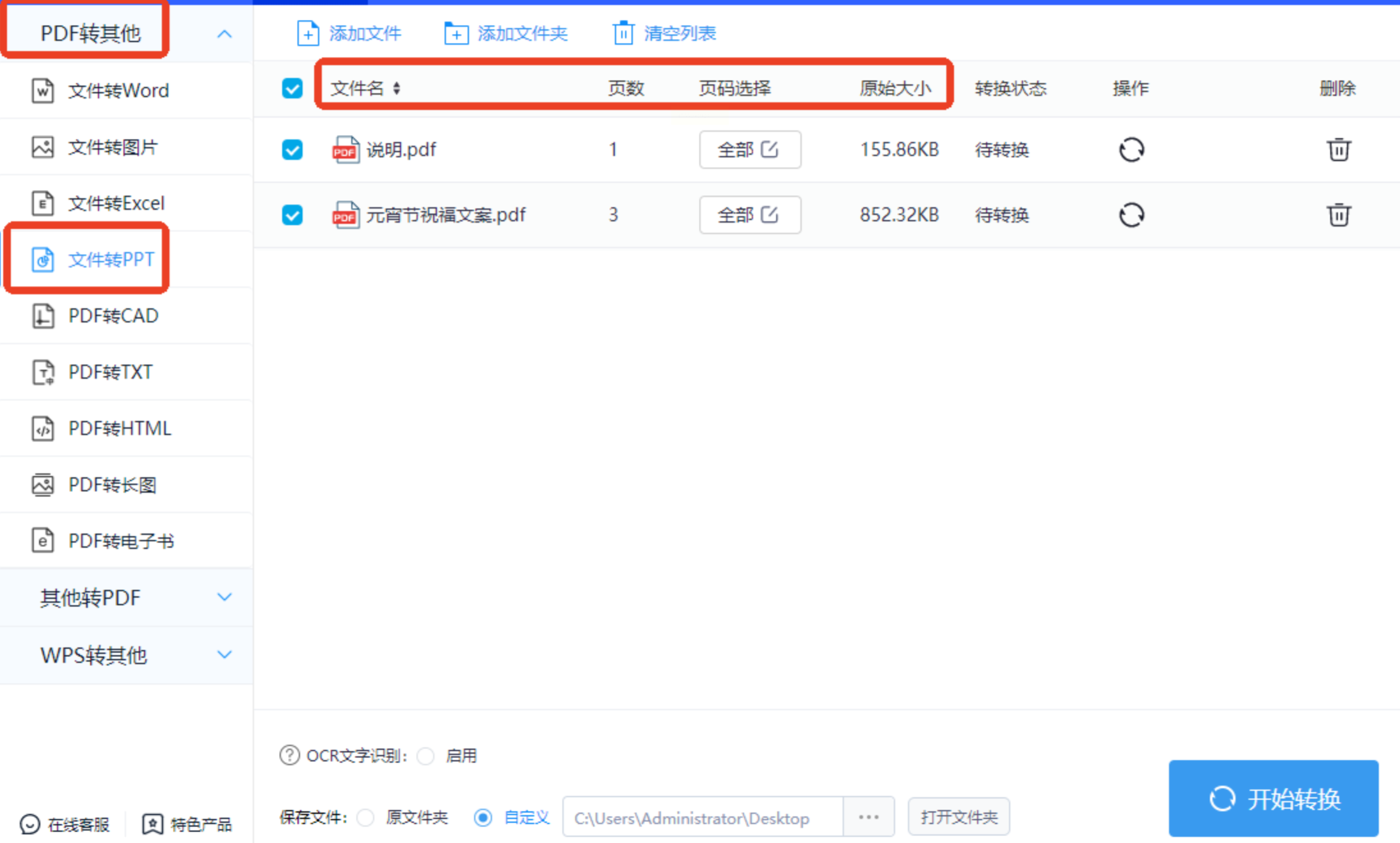Delete 元宵节祝福文案.pdf using its trash icon
Image resolution: width=1400 pixels, height=843 pixels.
pos(1338,215)
